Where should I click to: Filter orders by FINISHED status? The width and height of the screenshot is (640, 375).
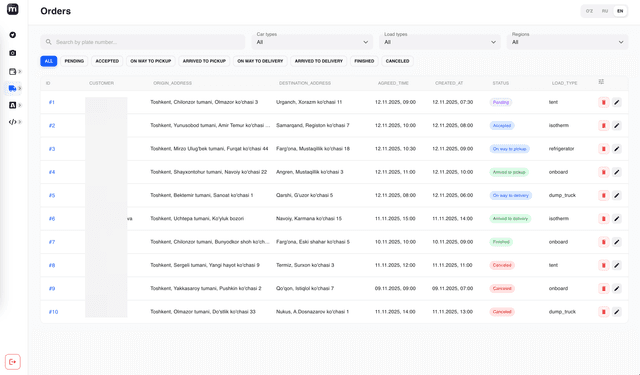pyautogui.click(x=364, y=61)
